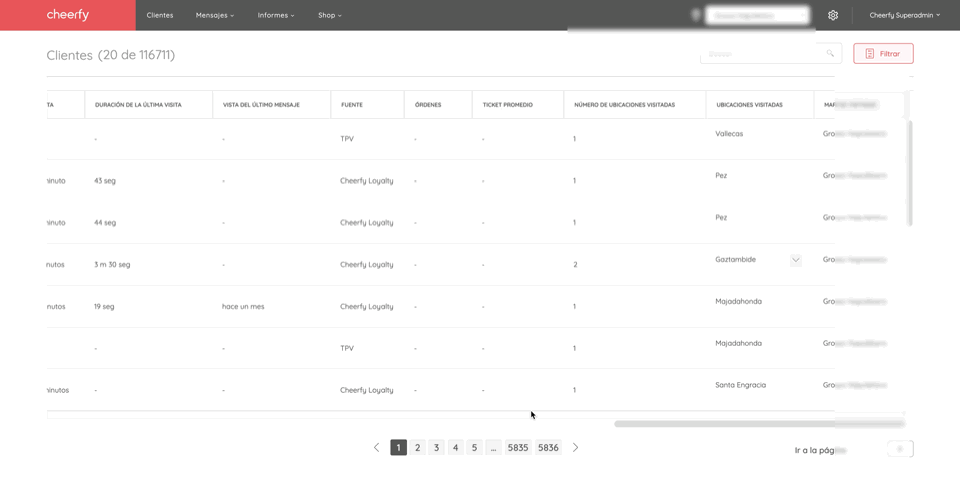The height and width of the screenshot is (498, 960).
Task: Click the Filtrar button
Action: [x=883, y=53]
